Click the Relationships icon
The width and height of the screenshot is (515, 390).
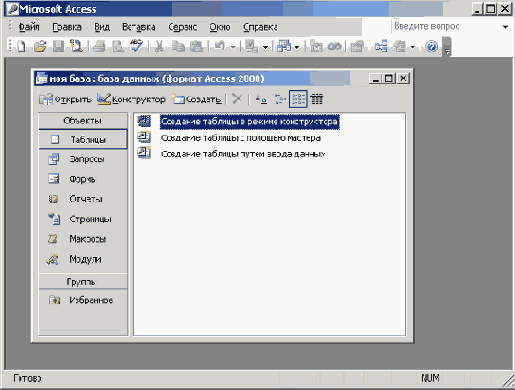tap(381, 46)
